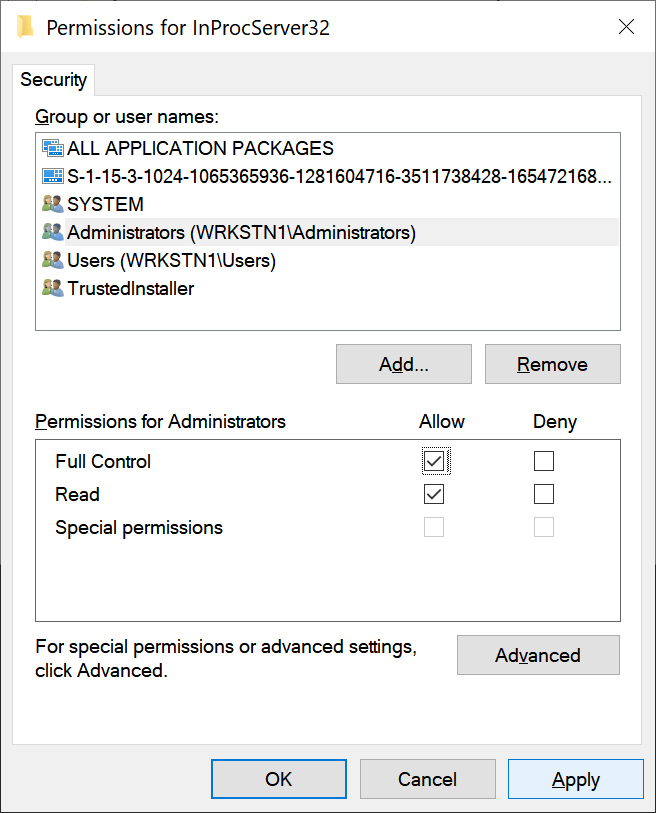Uncheck the Allow Read permission
This screenshot has height=813, width=656.
coord(434,494)
